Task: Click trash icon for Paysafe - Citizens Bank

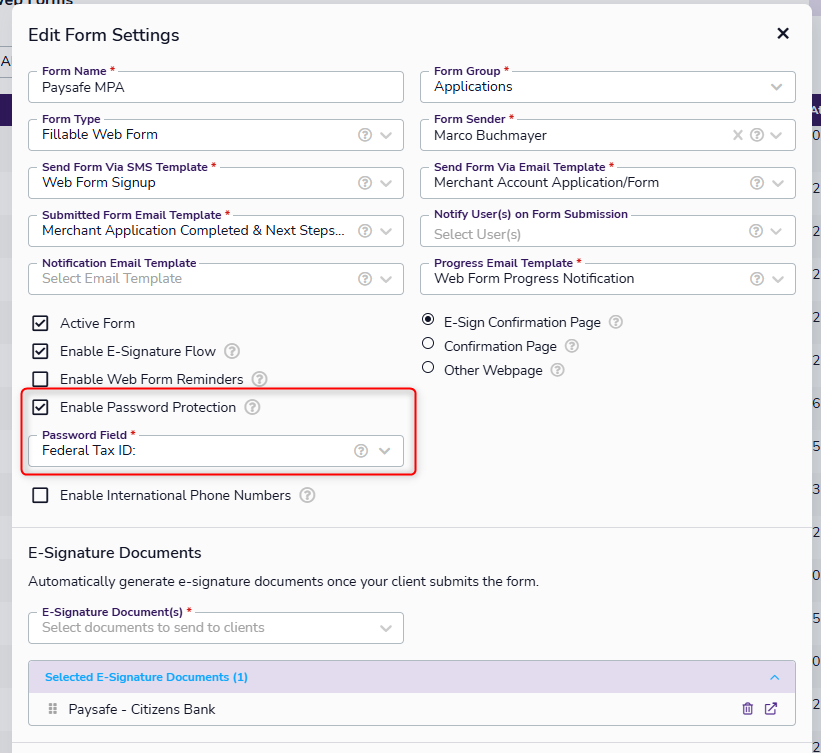Action: pyautogui.click(x=747, y=709)
